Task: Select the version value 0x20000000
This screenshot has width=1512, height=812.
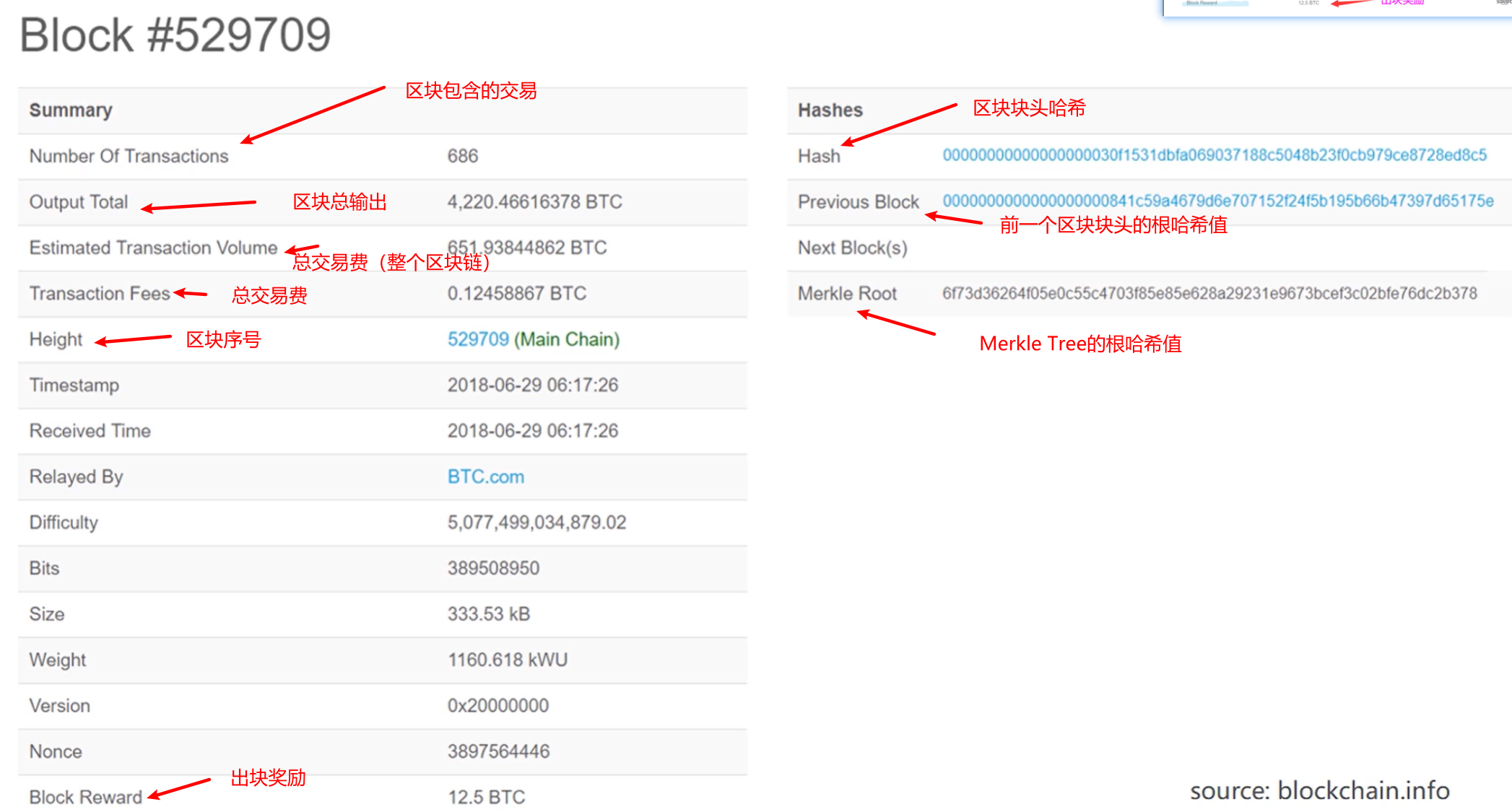Action: 498,706
